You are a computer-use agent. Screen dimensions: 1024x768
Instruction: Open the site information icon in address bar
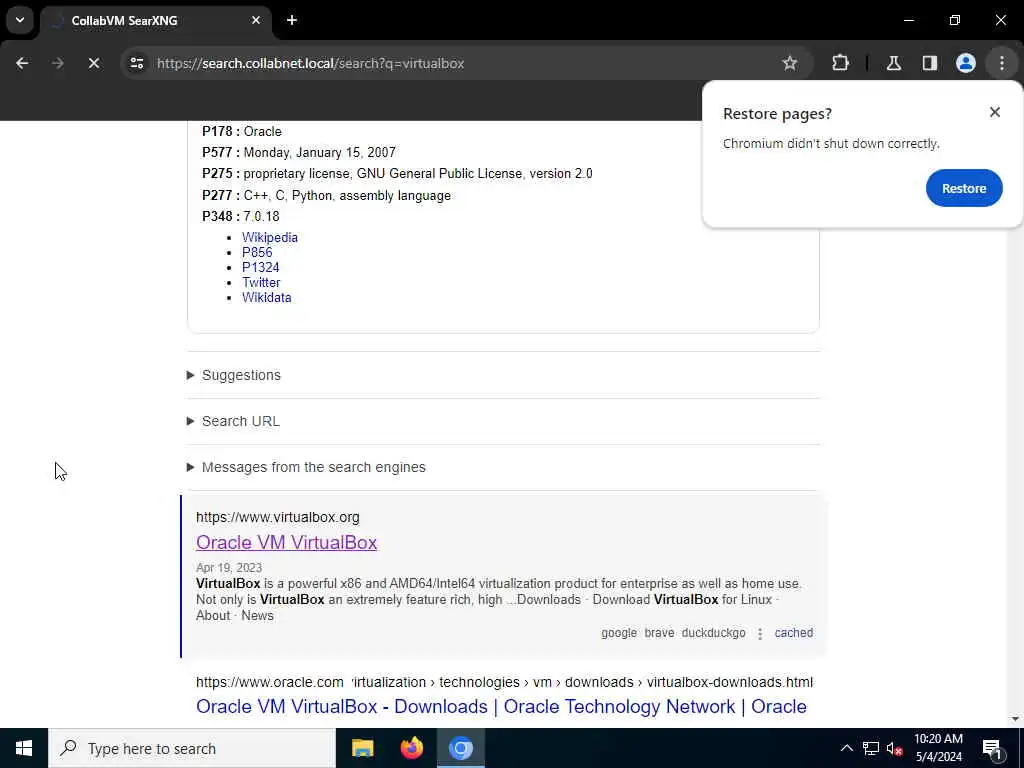coord(136,63)
